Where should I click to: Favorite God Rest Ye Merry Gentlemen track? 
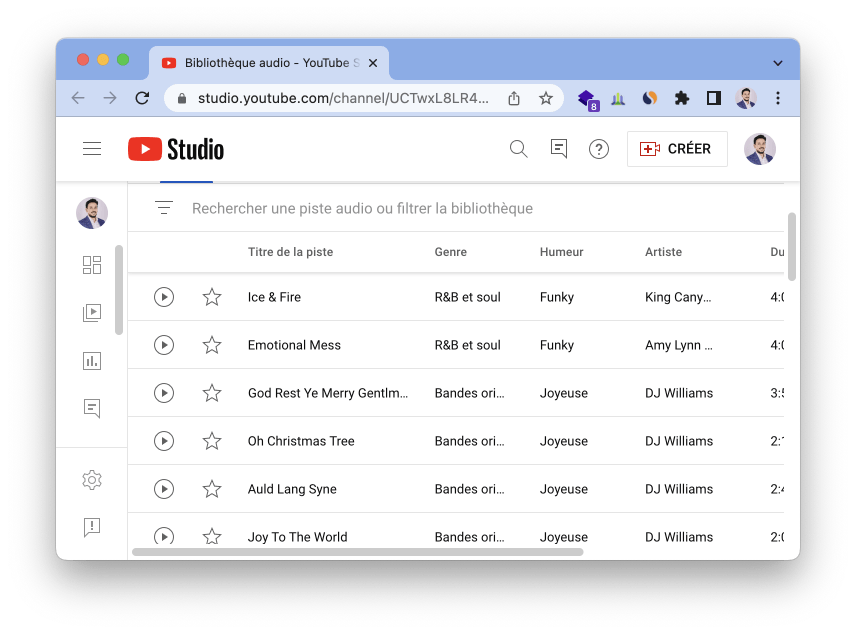pyautogui.click(x=212, y=393)
